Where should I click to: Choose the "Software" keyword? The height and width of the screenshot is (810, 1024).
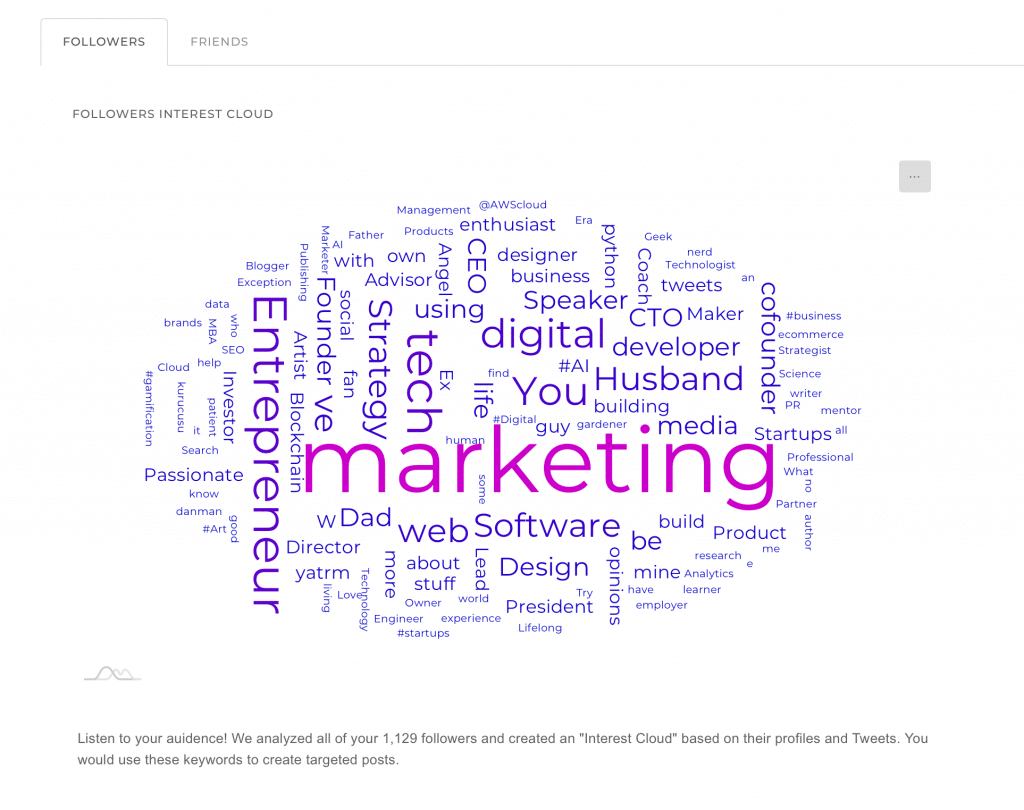click(x=547, y=526)
